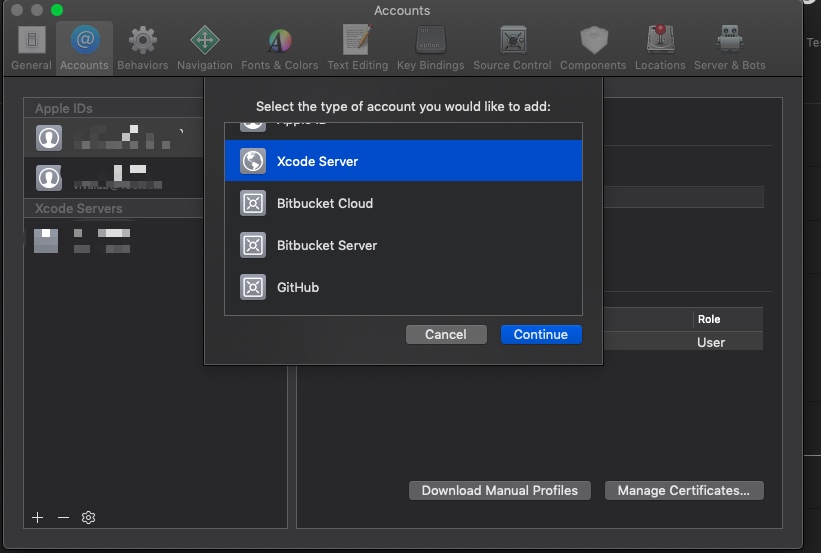Click the Bitbucket Cloud vault icon

click(x=253, y=203)
